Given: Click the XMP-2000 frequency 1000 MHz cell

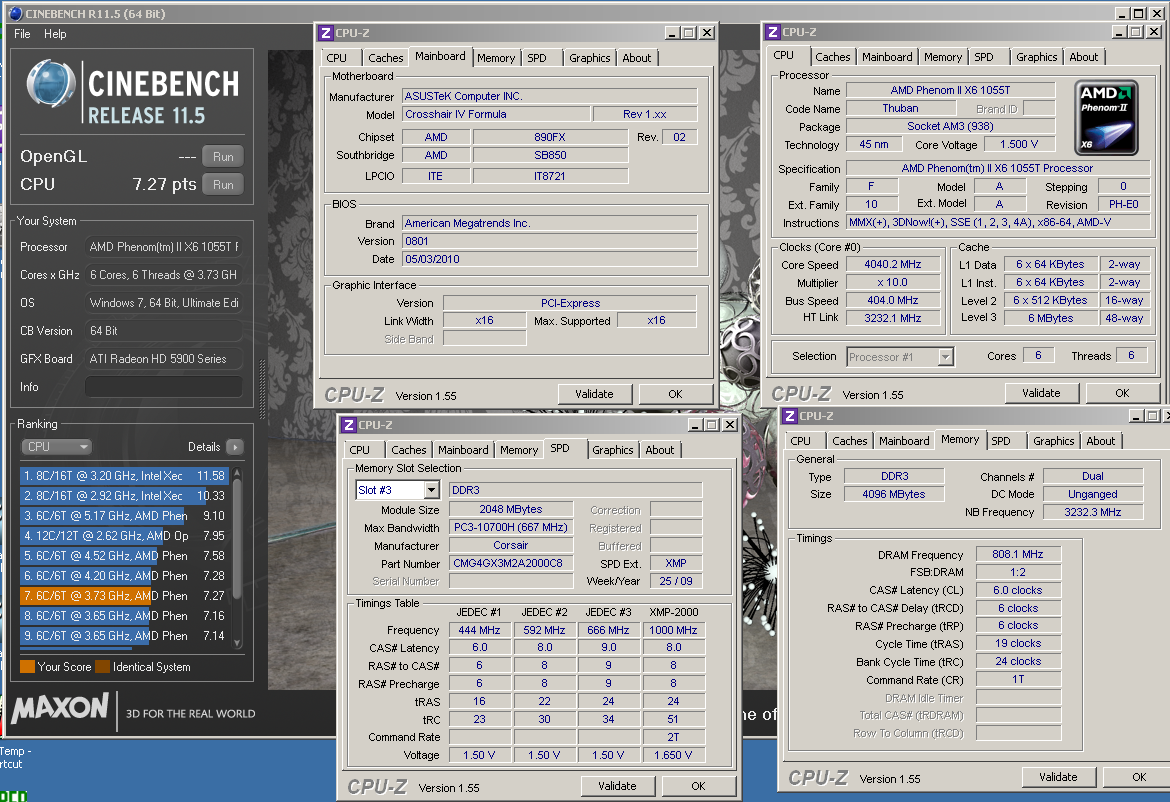Looking at the screenshot, I should (x=673, y=630).
